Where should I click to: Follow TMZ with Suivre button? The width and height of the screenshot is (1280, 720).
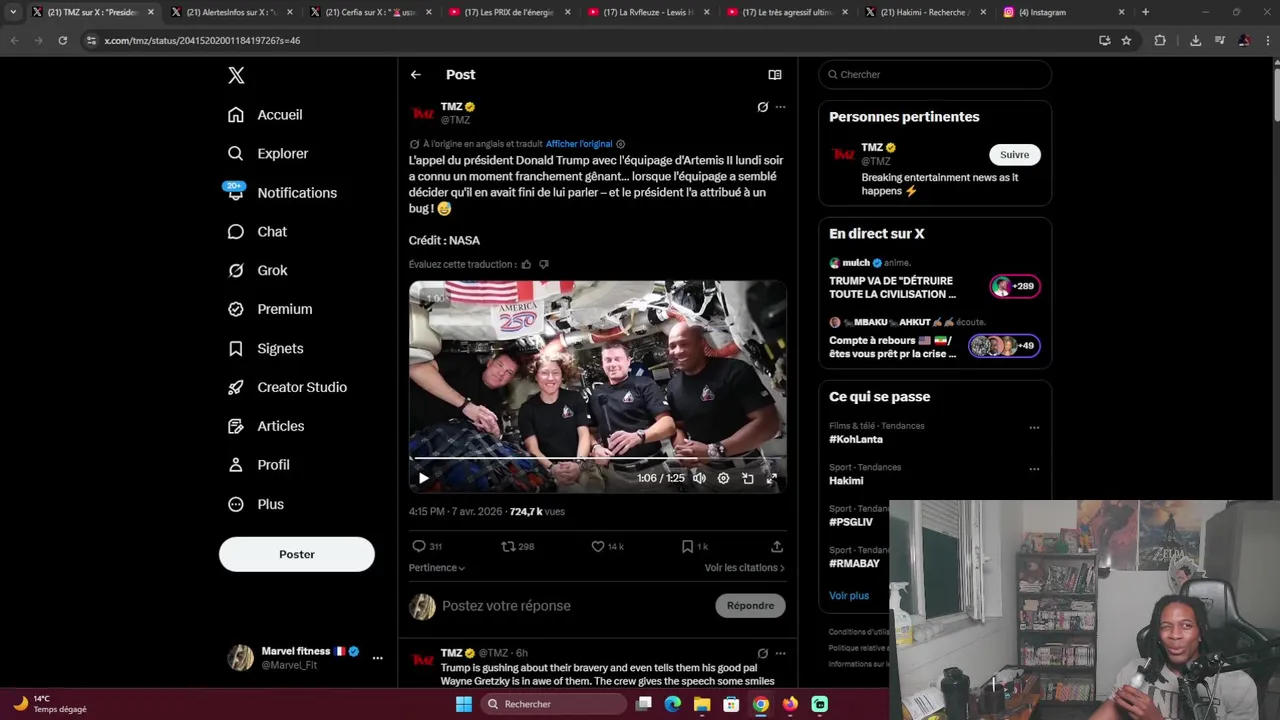click(x=1014, y=155)
